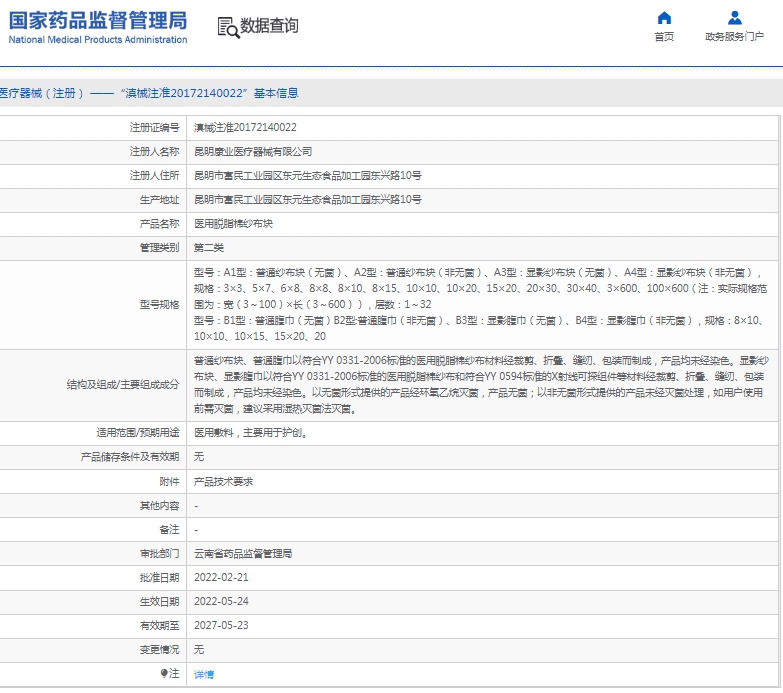The image size is (783, 693).
Task: Click the home icon labeled 首页
Action: coord(664,18)
